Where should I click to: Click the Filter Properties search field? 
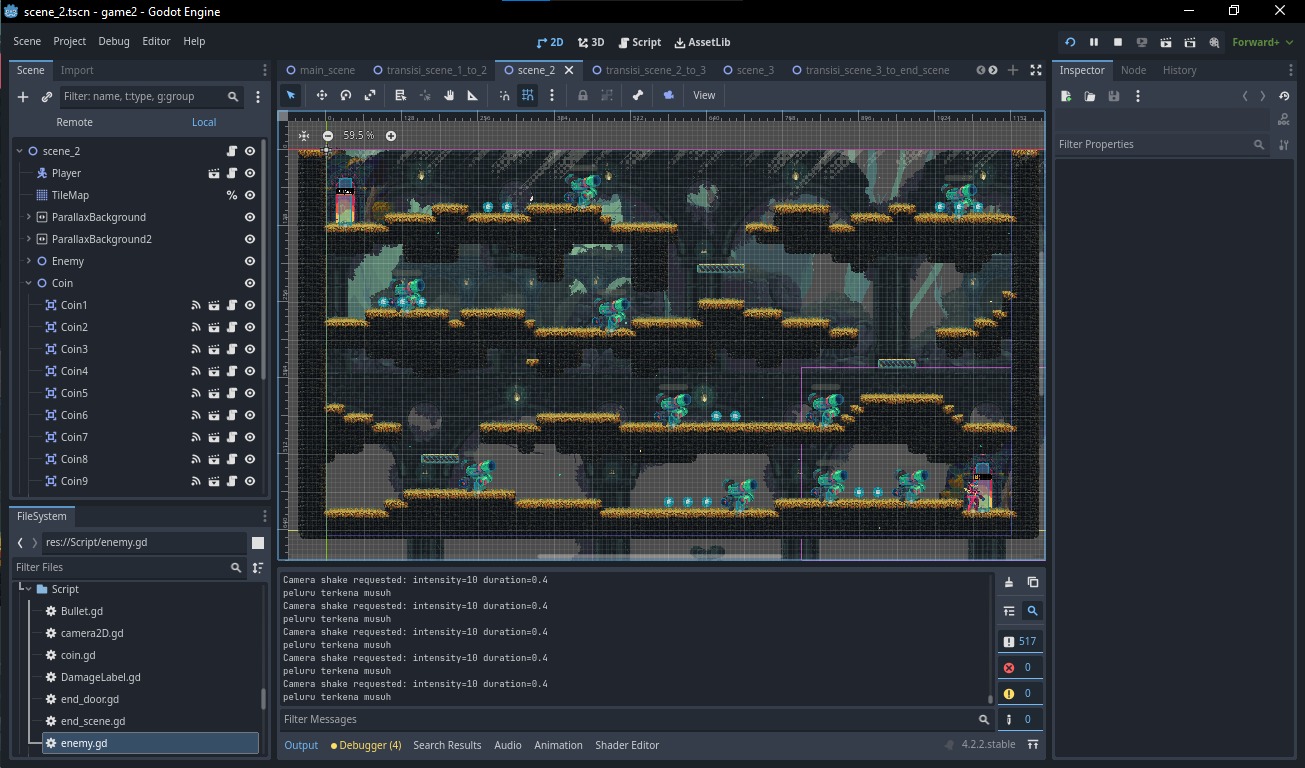tap(1161, 144)
